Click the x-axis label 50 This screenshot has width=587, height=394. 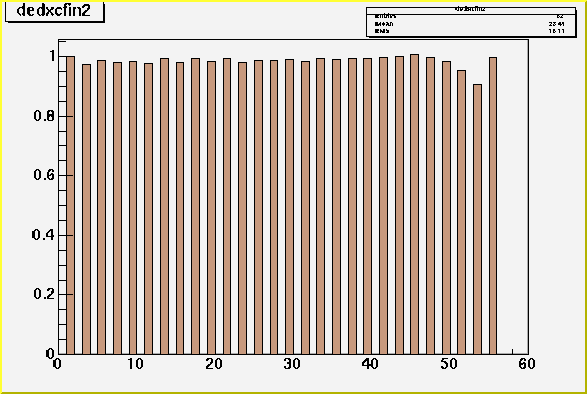click(448, 364)
